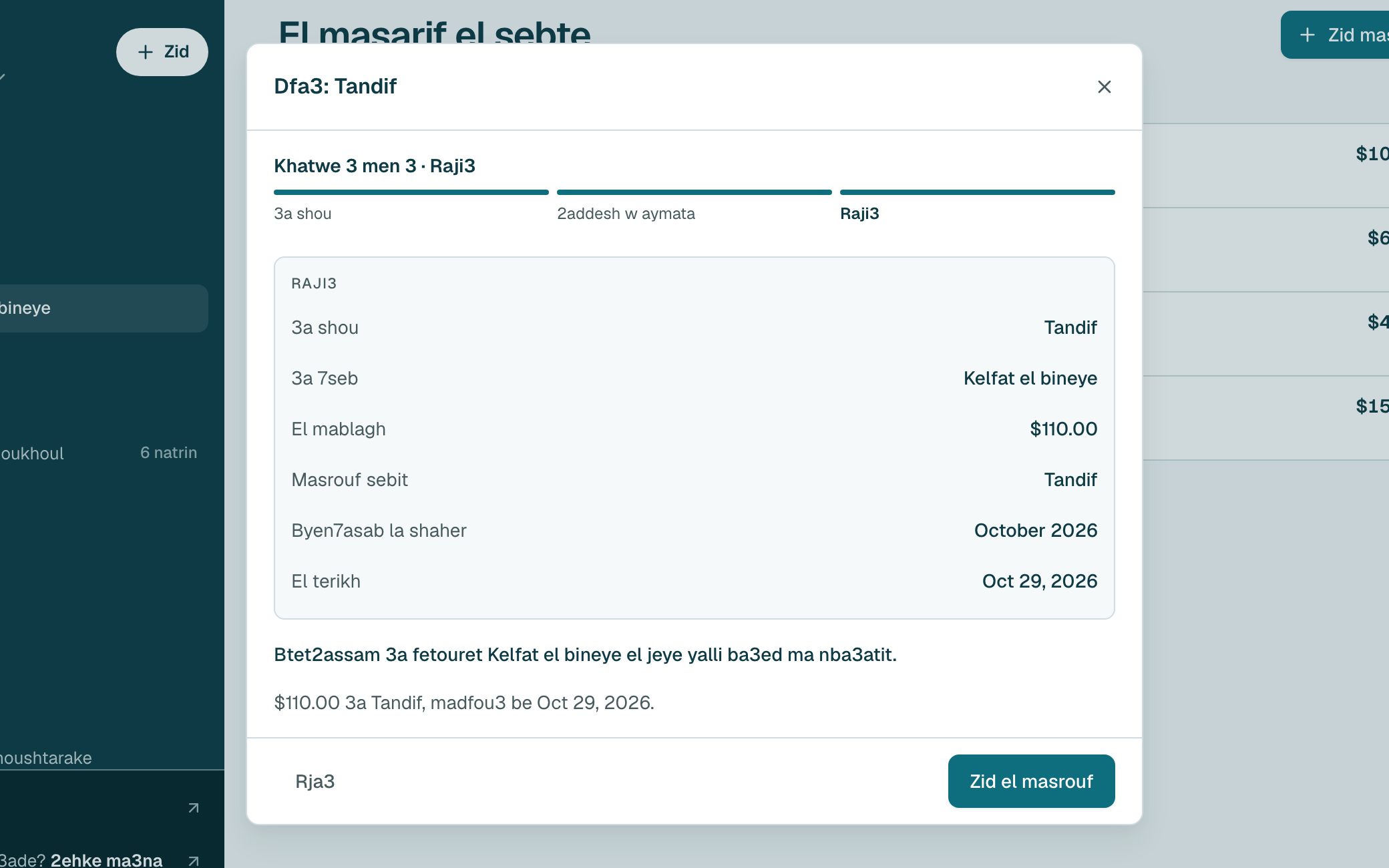The width and height of the screenshot is (1389, 868).
Task: Select the 3a shou step
Action: pos(303,214)
